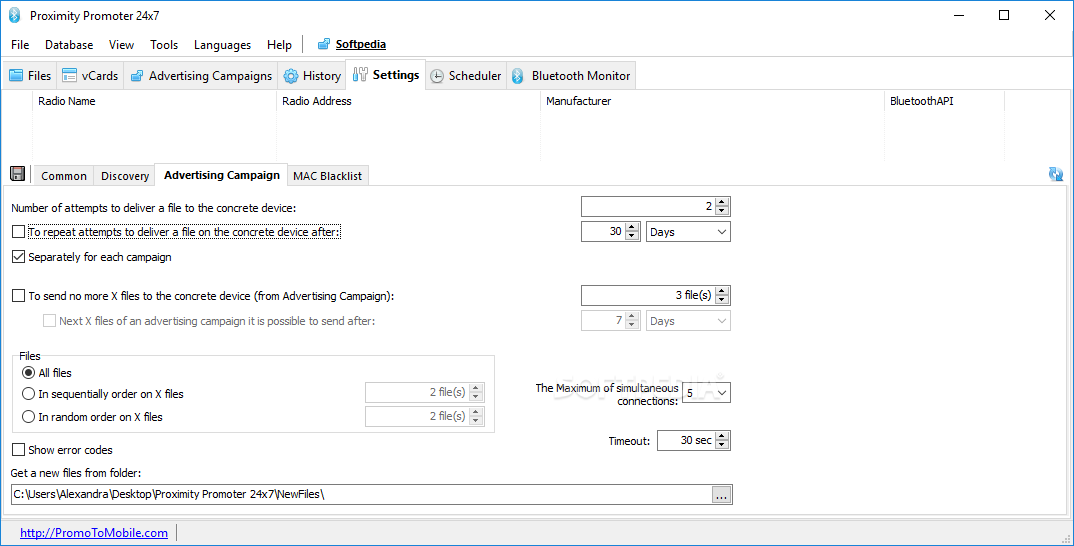Open the Bluetooth Monitor tab

point(571,75)
